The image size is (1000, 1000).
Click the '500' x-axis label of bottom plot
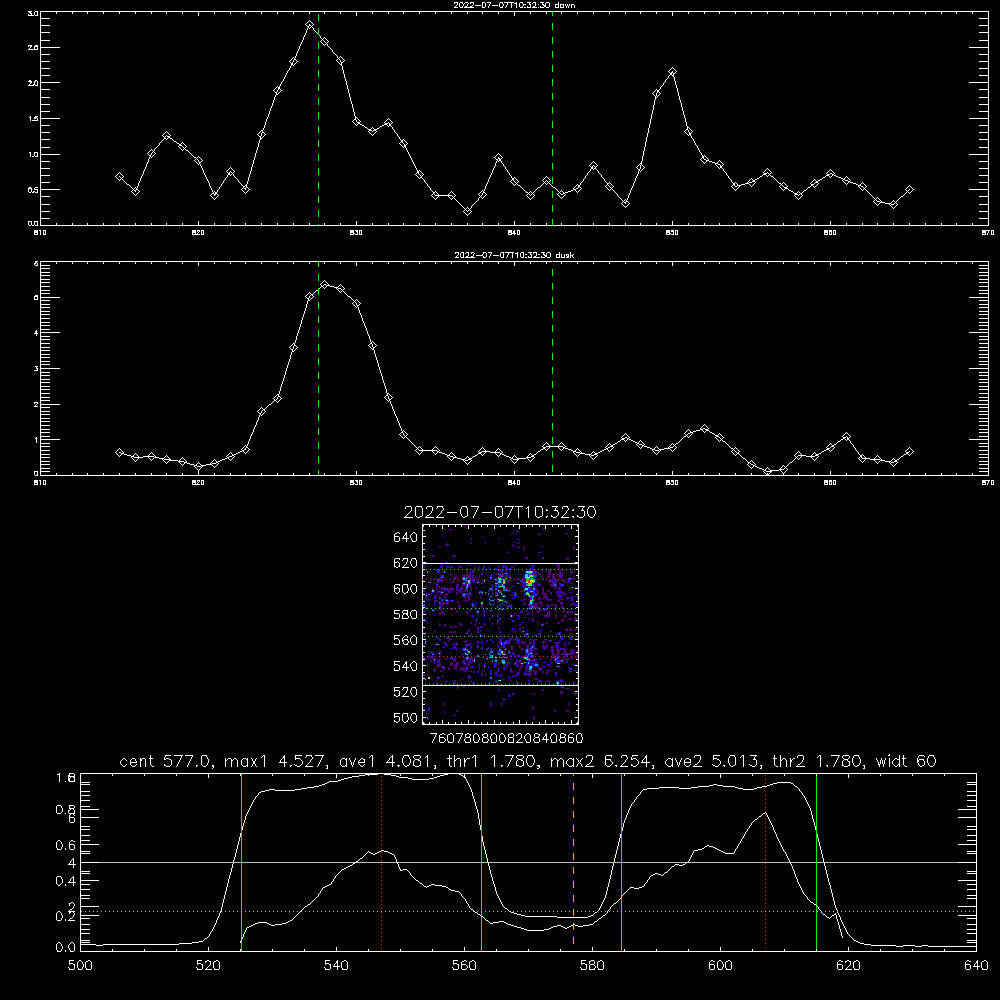click(80, 966)
